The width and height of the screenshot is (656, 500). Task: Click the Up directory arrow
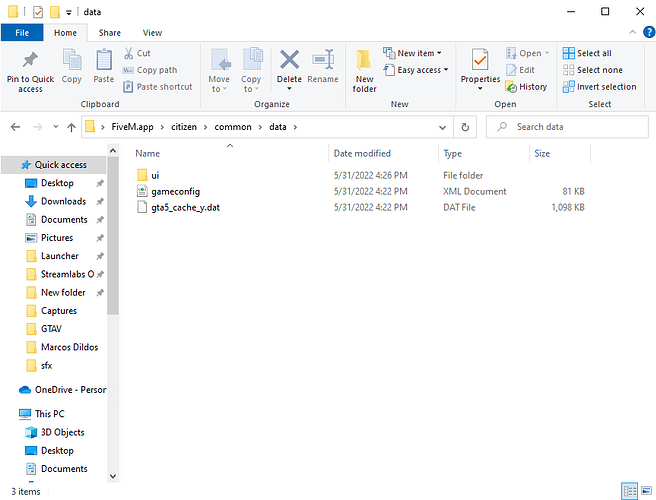71,127
